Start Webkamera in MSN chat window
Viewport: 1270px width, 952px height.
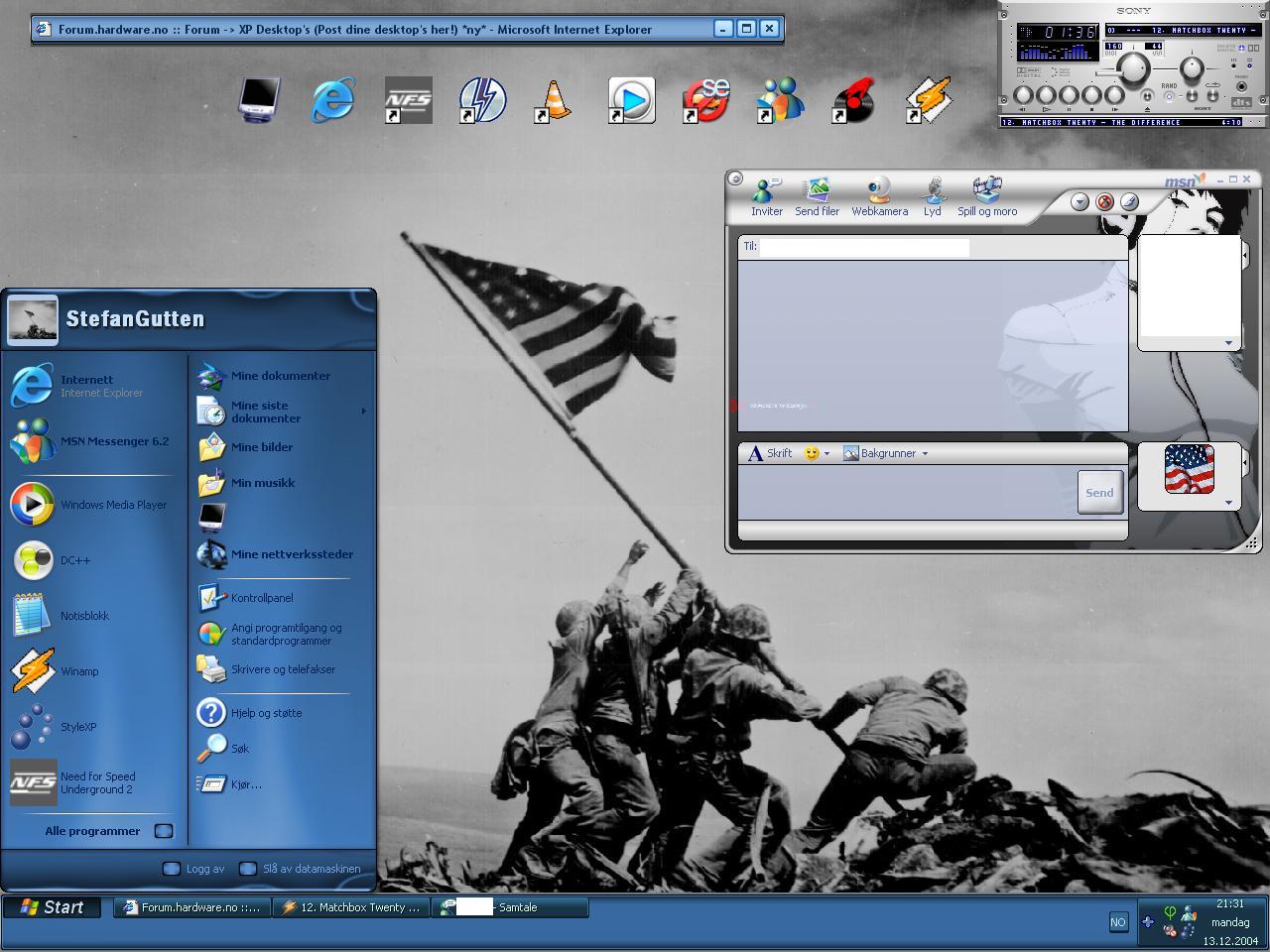879,196
